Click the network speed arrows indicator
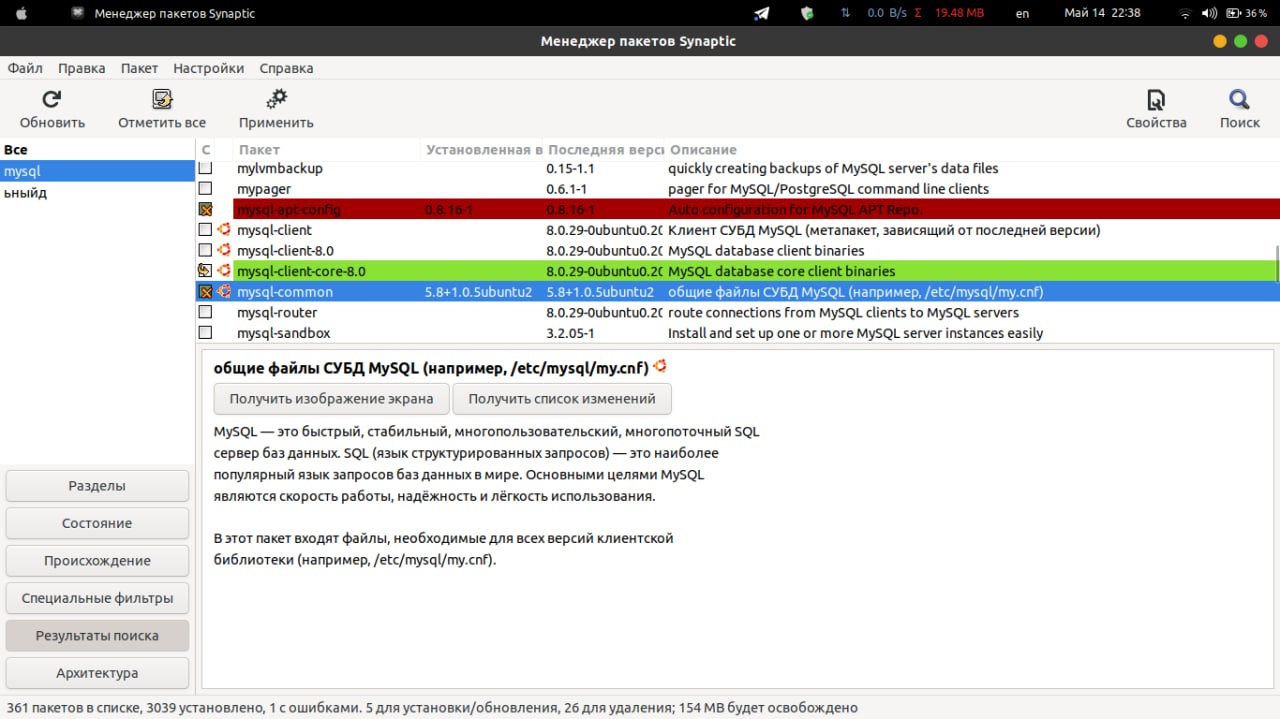1280x719 pixels. pos(846,13)
